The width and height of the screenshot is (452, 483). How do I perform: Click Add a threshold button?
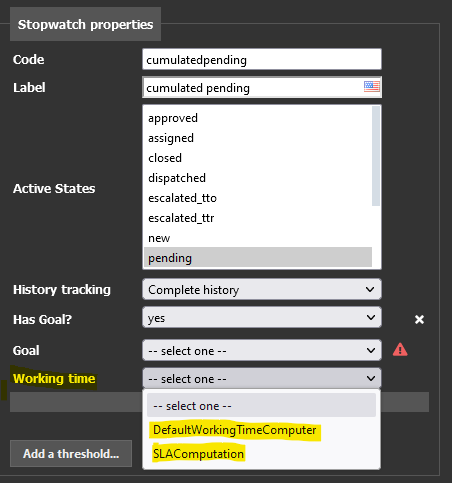71,453
